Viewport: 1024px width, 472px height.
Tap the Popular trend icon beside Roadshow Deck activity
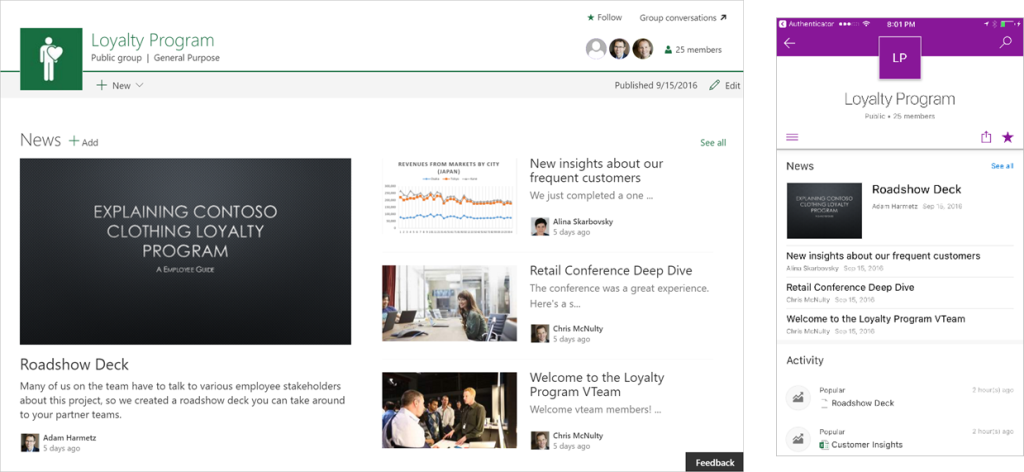tap(798, 397)
